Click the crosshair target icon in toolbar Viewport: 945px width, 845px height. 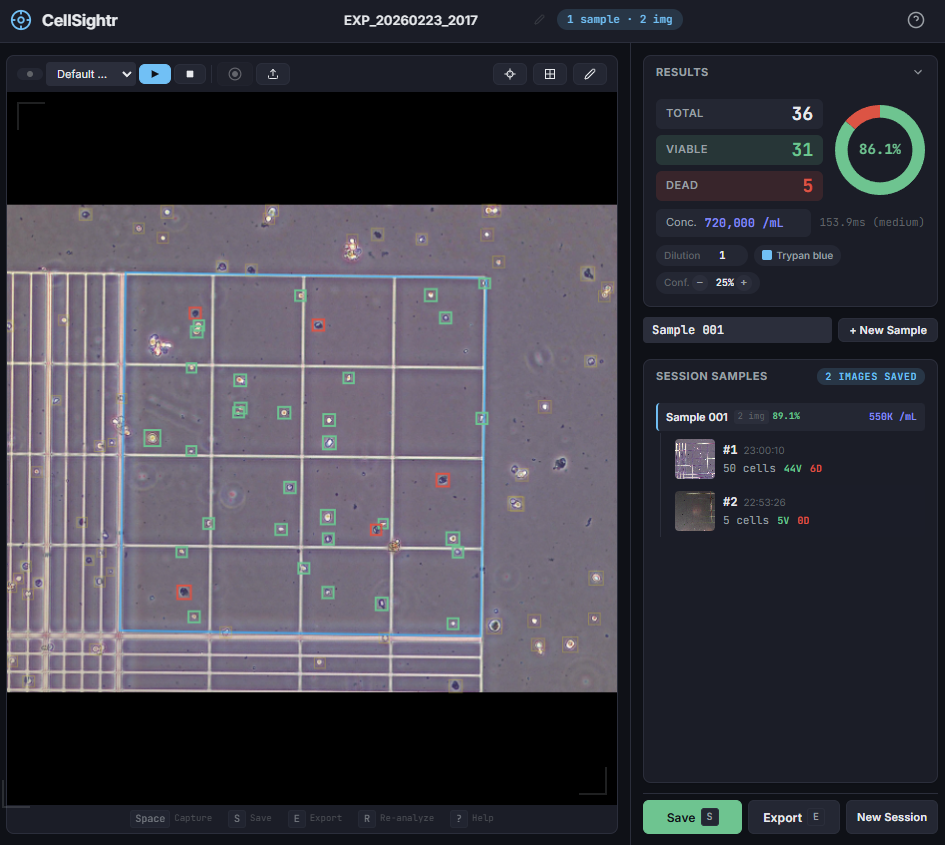510,74
